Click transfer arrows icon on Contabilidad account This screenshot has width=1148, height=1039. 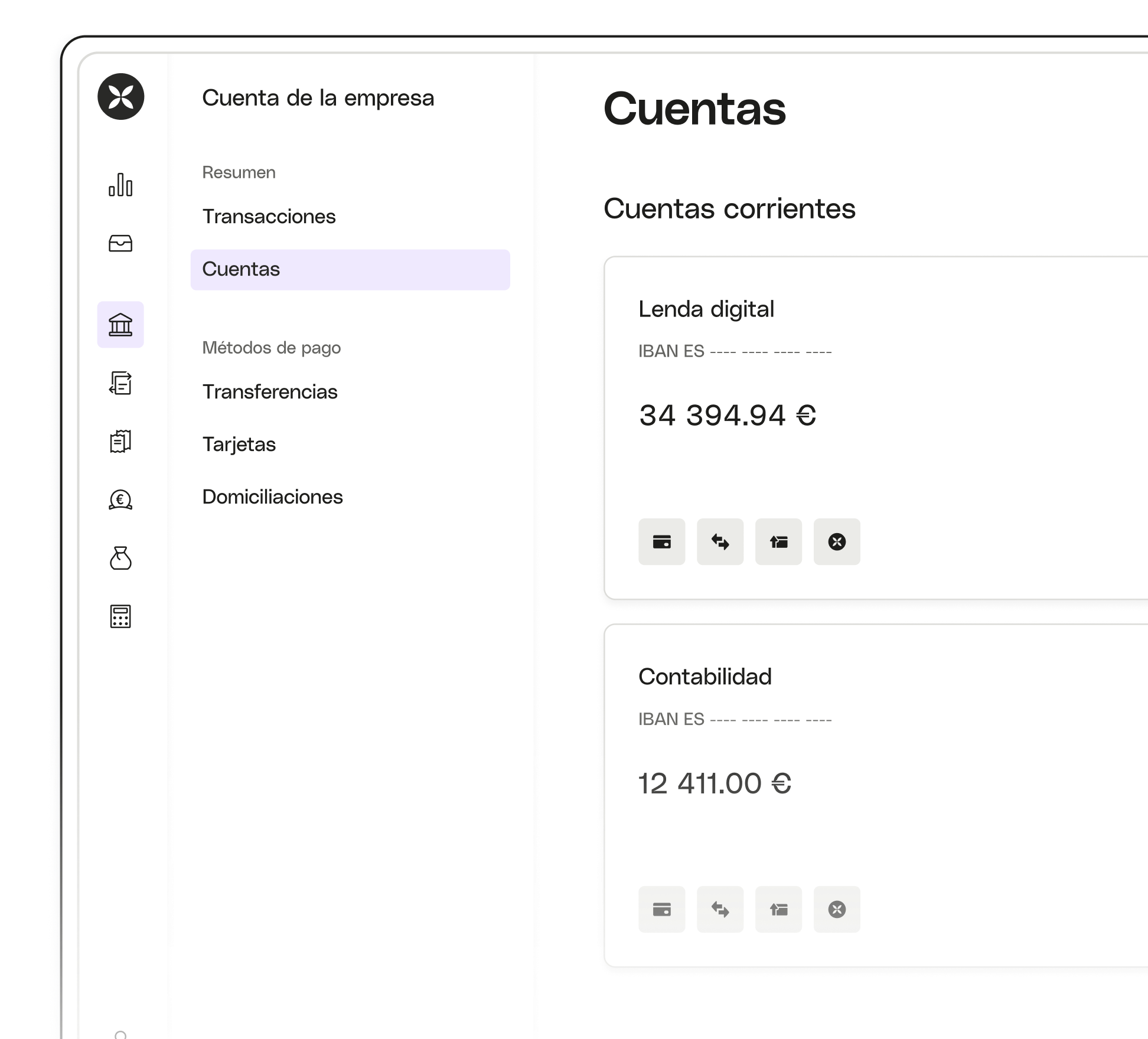click(720, 909)
